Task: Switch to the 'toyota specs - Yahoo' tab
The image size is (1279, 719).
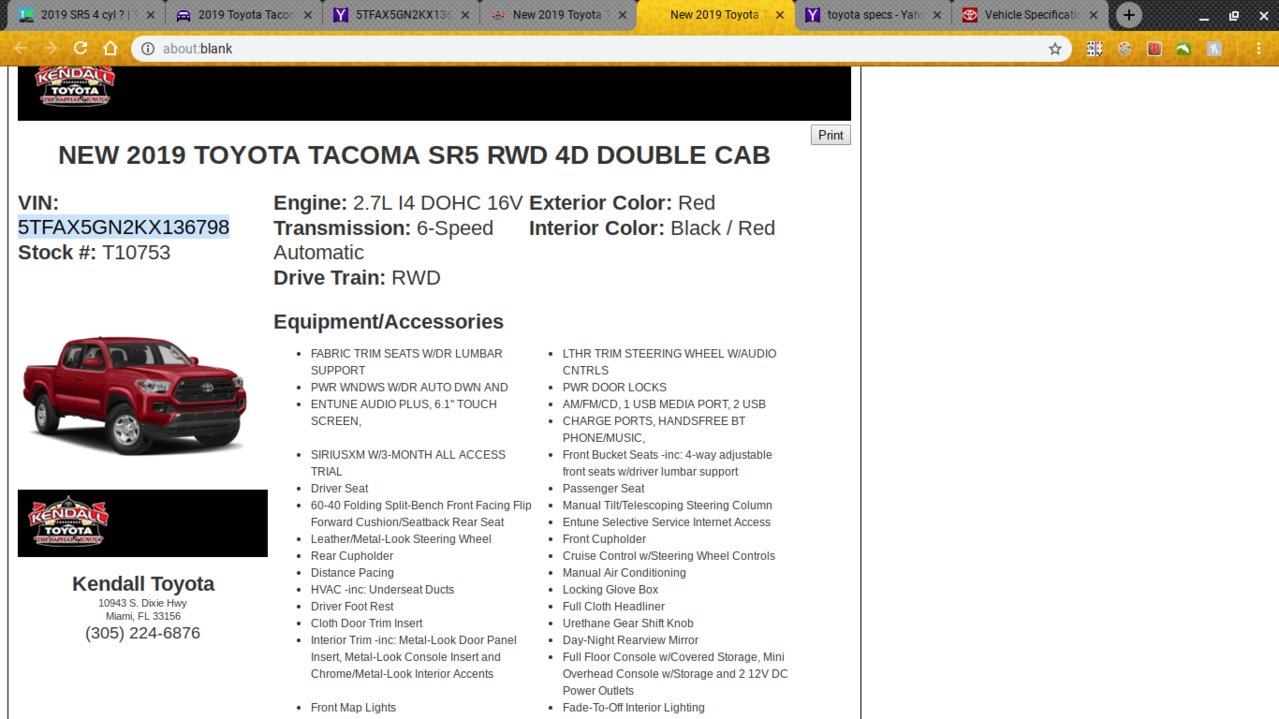Action: [x=872, y=15]
